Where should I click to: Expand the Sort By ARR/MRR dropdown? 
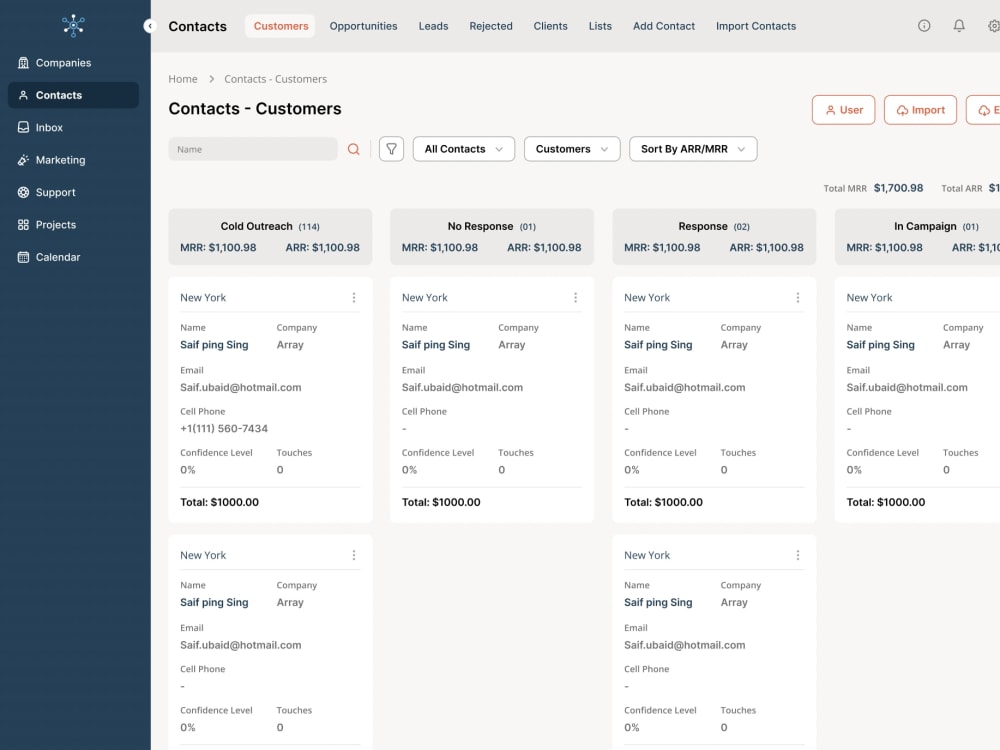[693, 149]
